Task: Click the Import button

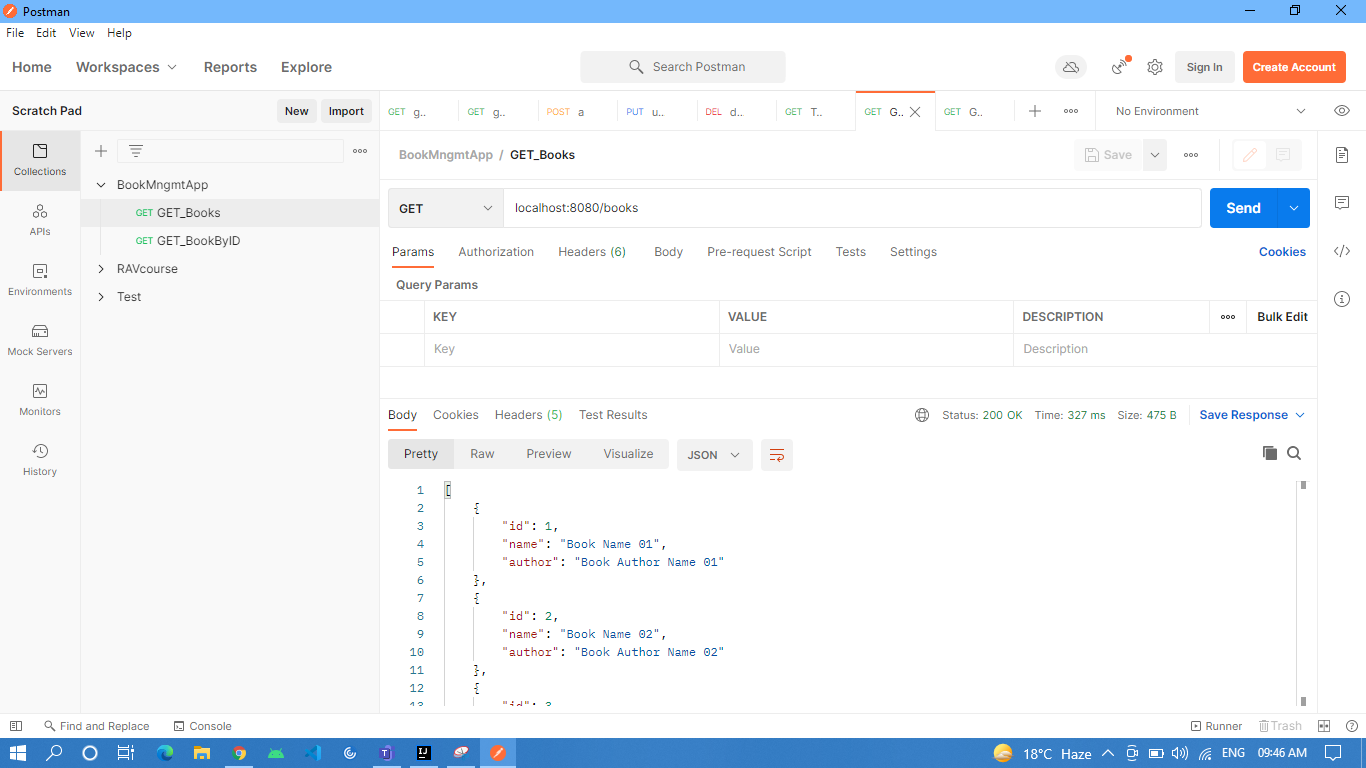Action: [x=346, y=111]
